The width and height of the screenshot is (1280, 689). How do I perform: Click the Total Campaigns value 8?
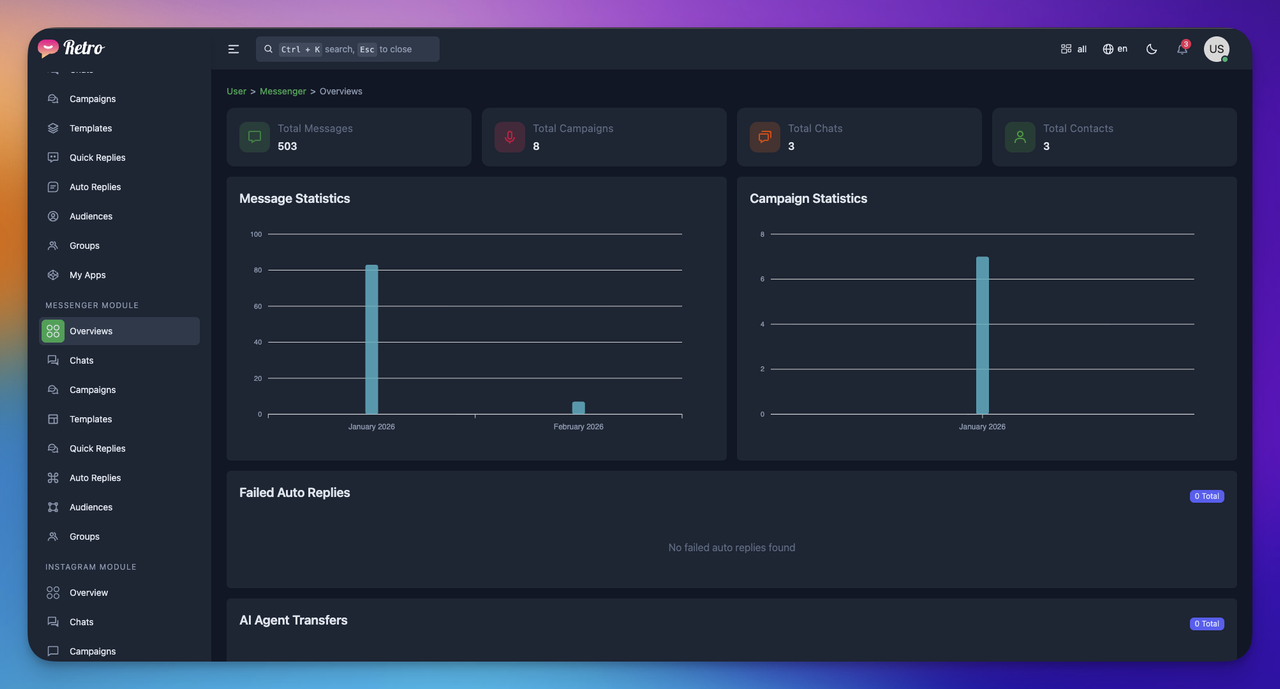pos(536,146)
